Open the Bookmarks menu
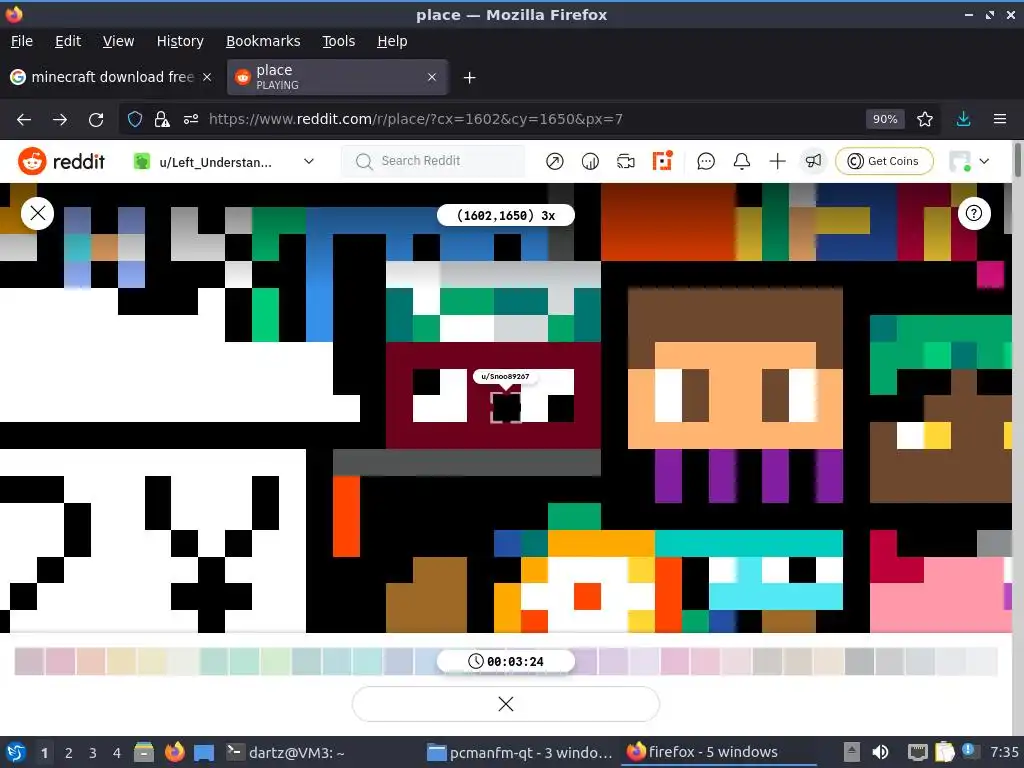 pyautogui.click(x=263, y=41)
